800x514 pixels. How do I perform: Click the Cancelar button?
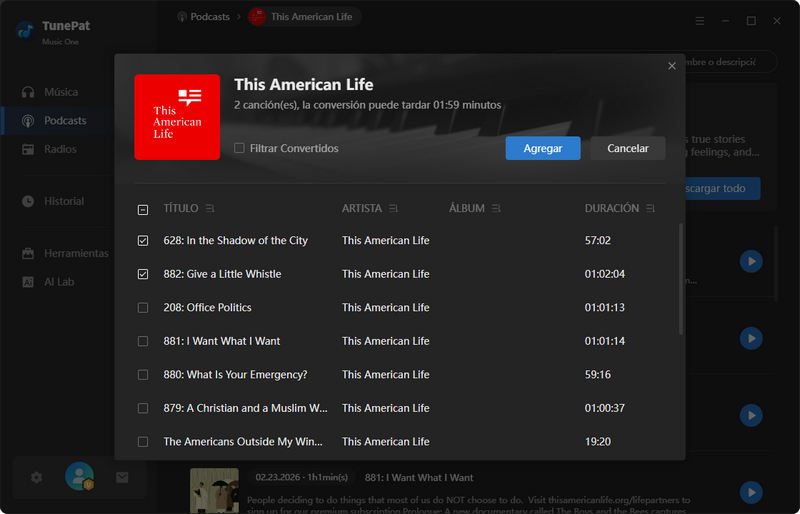coord(628,148)
